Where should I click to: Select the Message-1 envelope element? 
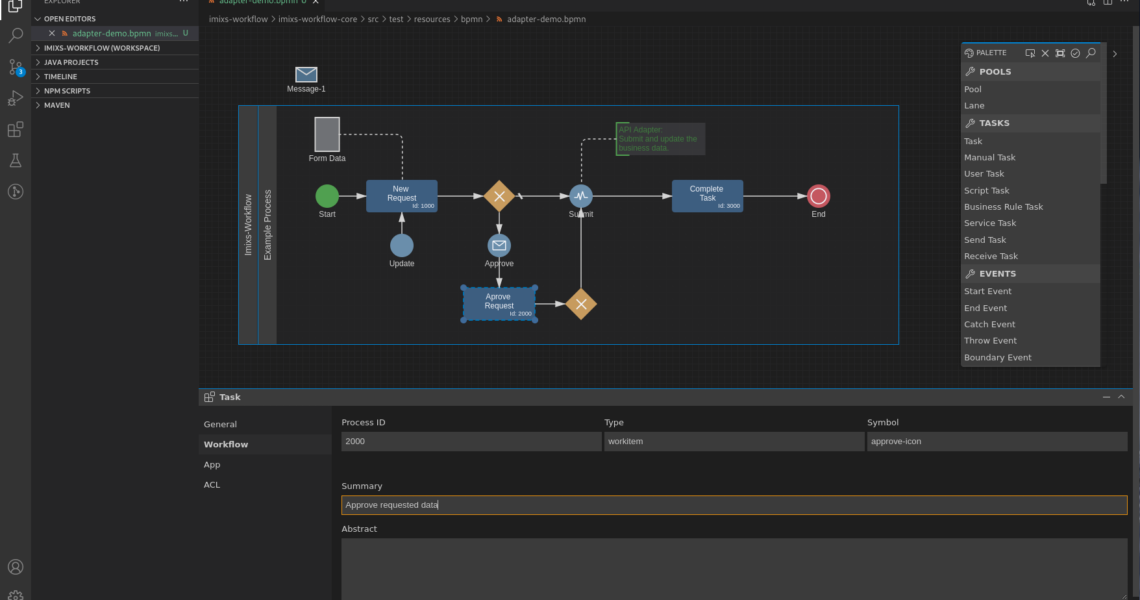(306, 75)
